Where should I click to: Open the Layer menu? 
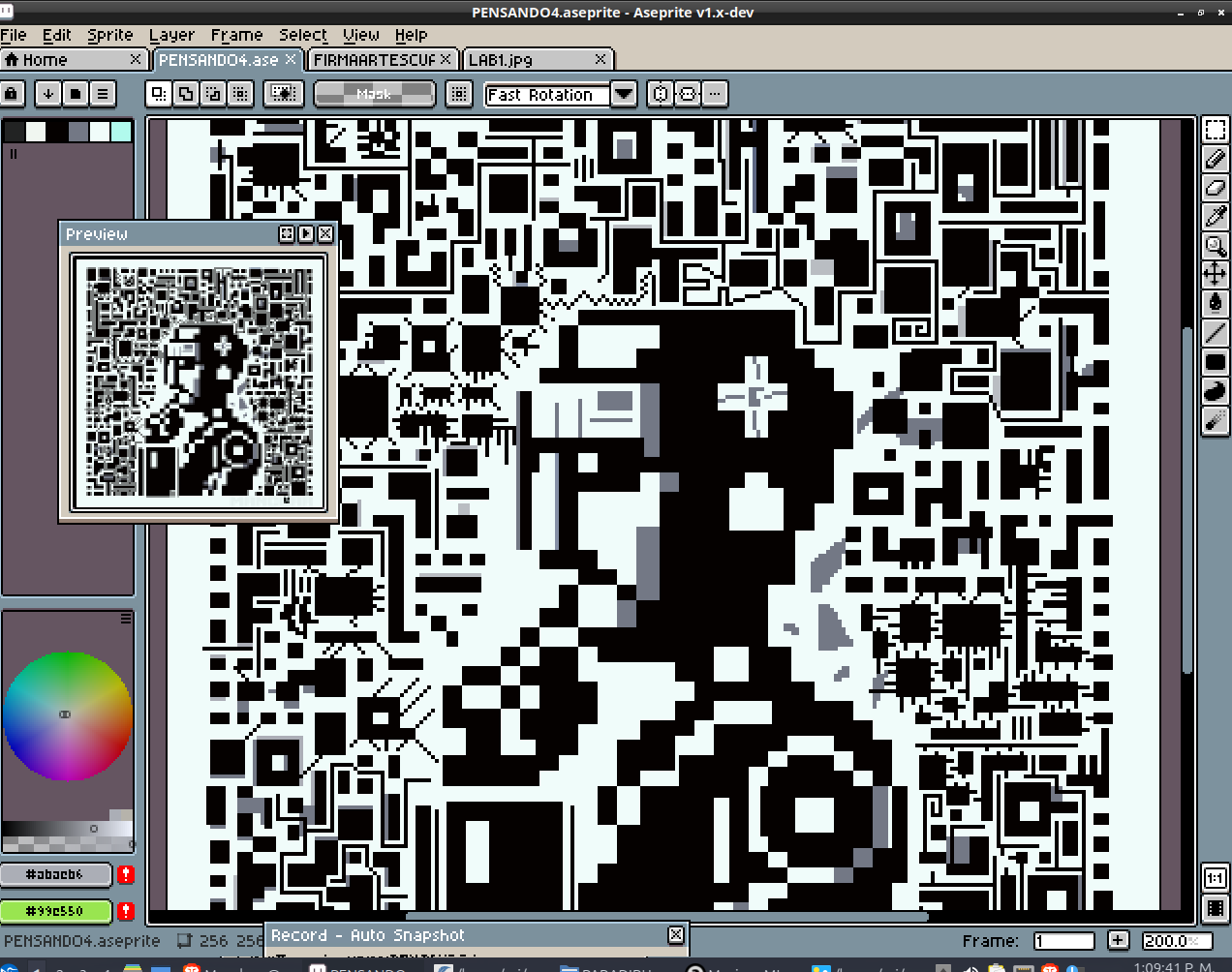pos(171,35)
